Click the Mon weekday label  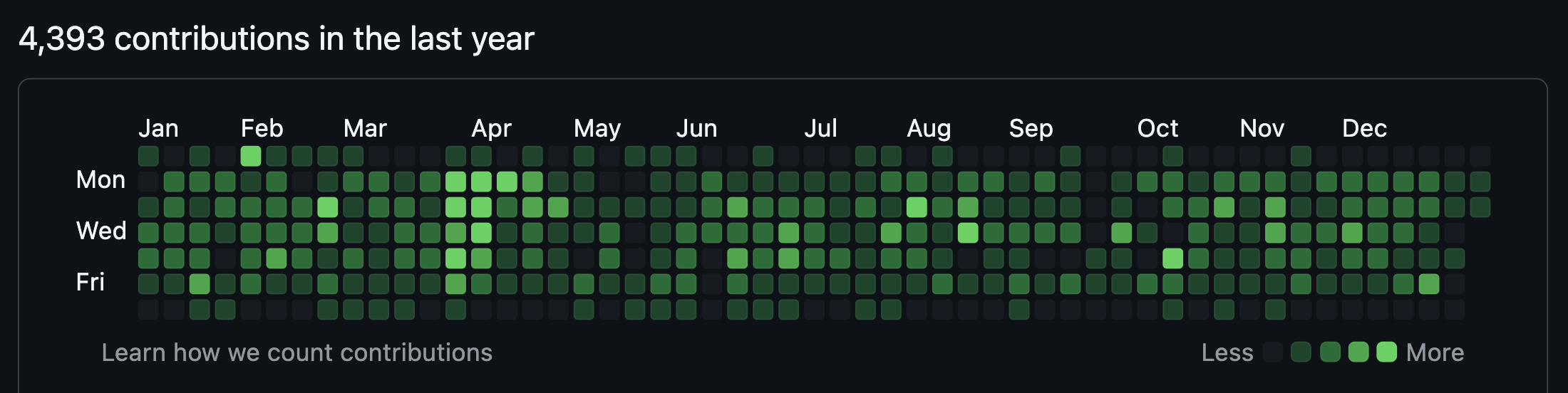[100, 179]
